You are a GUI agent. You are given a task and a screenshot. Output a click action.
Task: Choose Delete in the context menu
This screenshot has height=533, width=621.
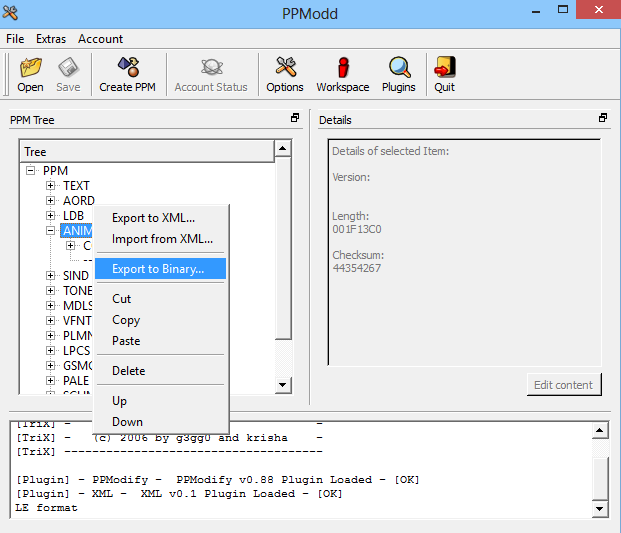click(161, 371)
